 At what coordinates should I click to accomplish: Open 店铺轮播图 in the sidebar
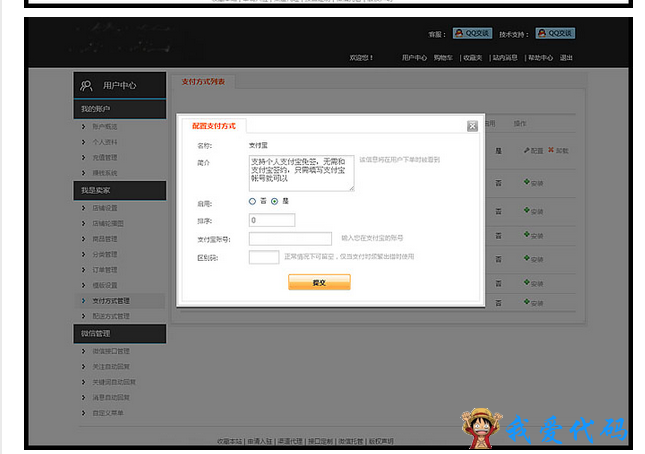pos(108,224)
